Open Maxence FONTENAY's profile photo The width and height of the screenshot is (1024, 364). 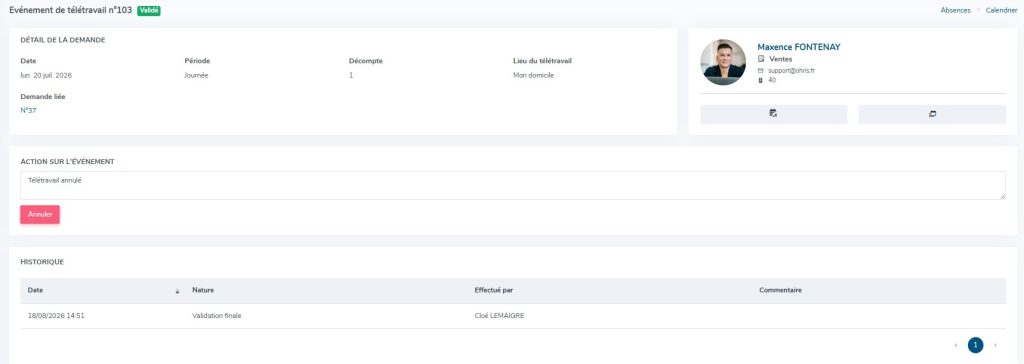[723, 62]
